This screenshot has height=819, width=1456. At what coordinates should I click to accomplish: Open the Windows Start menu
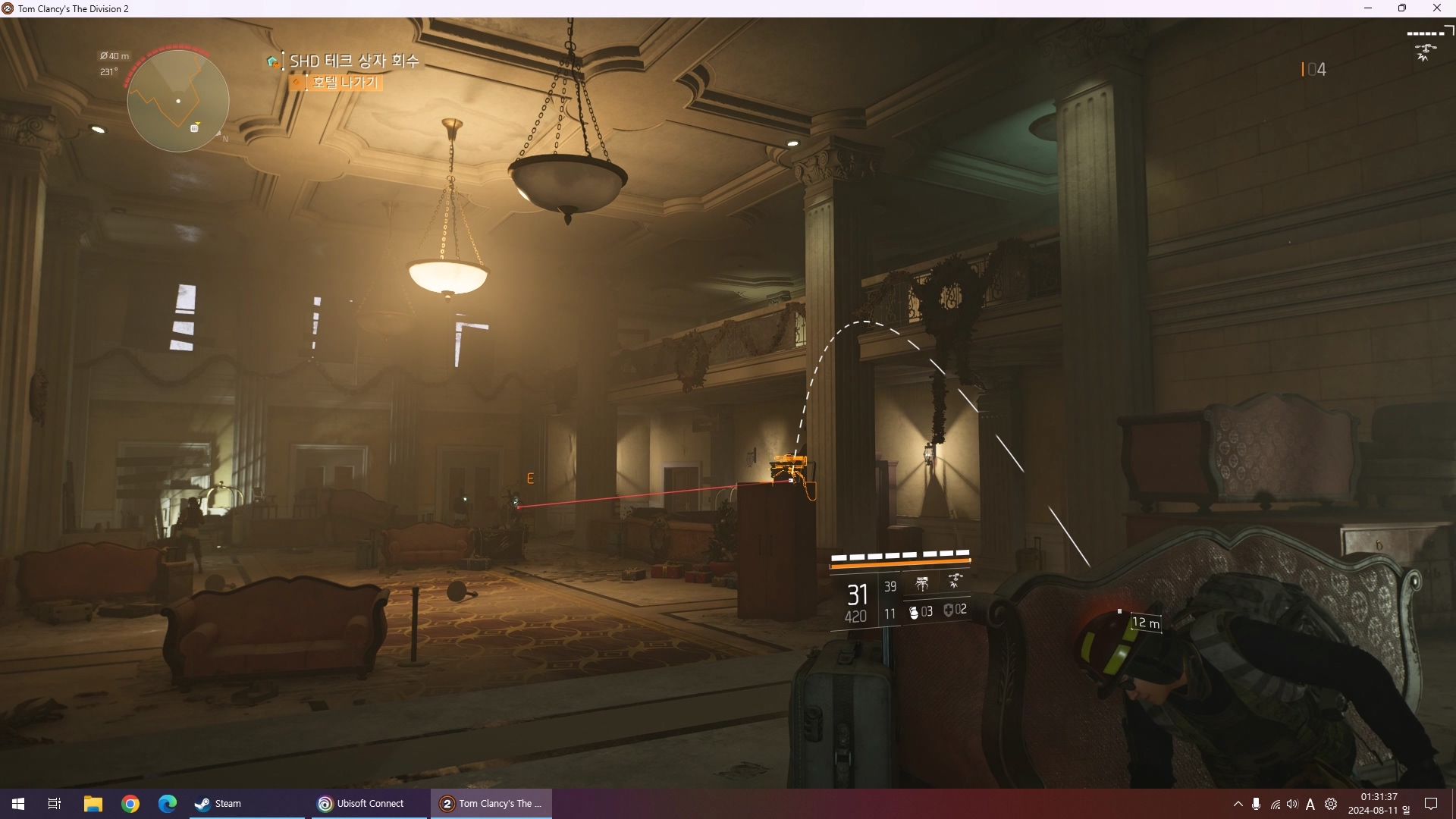point(18,804)
